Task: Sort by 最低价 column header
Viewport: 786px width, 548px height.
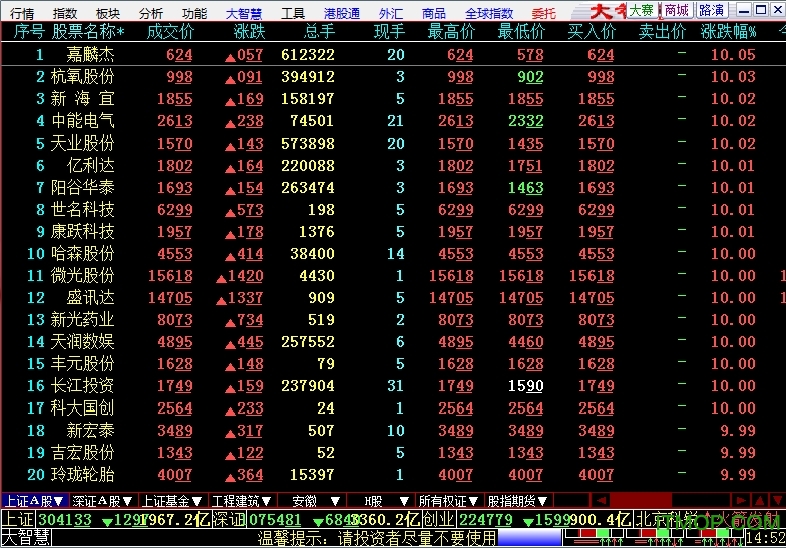Action: point(521,32)
